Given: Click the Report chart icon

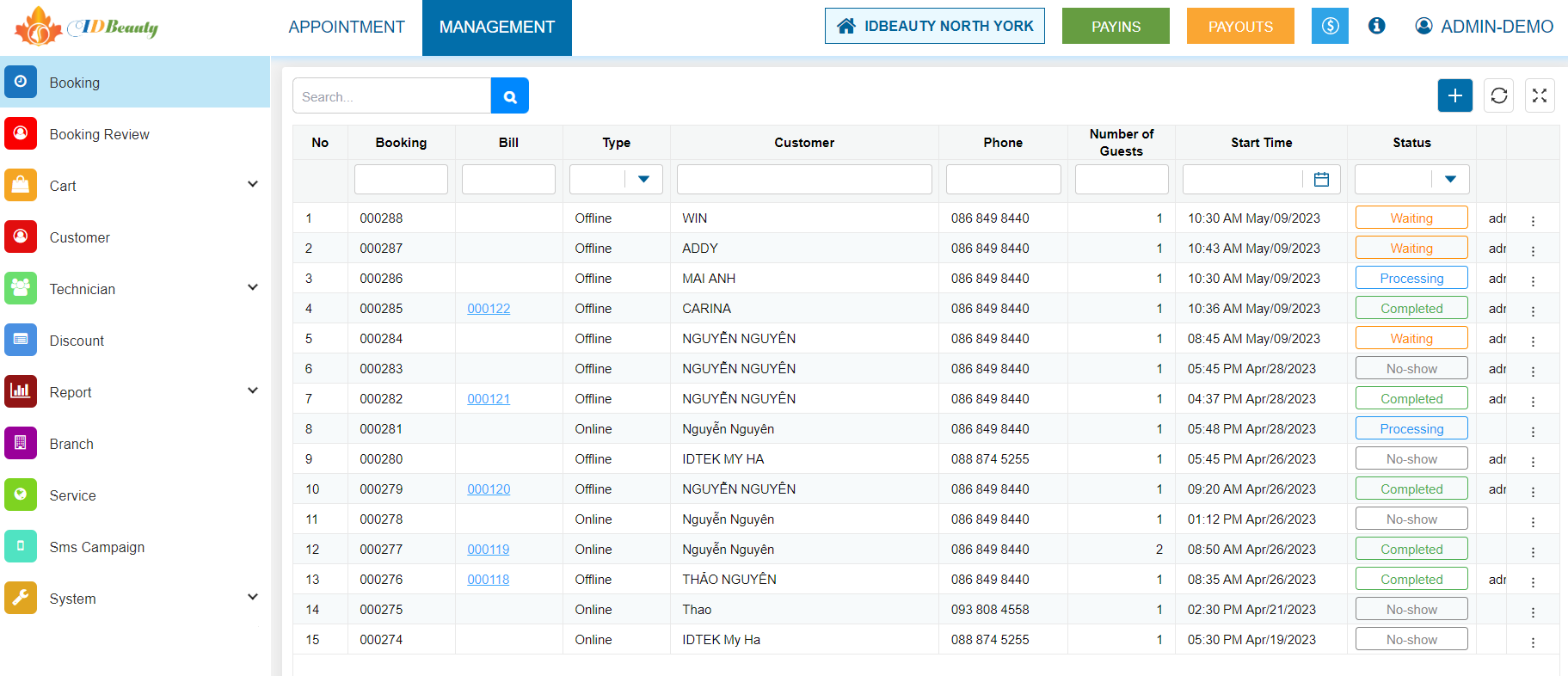Looking at the screenshot, I should click(21, 391).
